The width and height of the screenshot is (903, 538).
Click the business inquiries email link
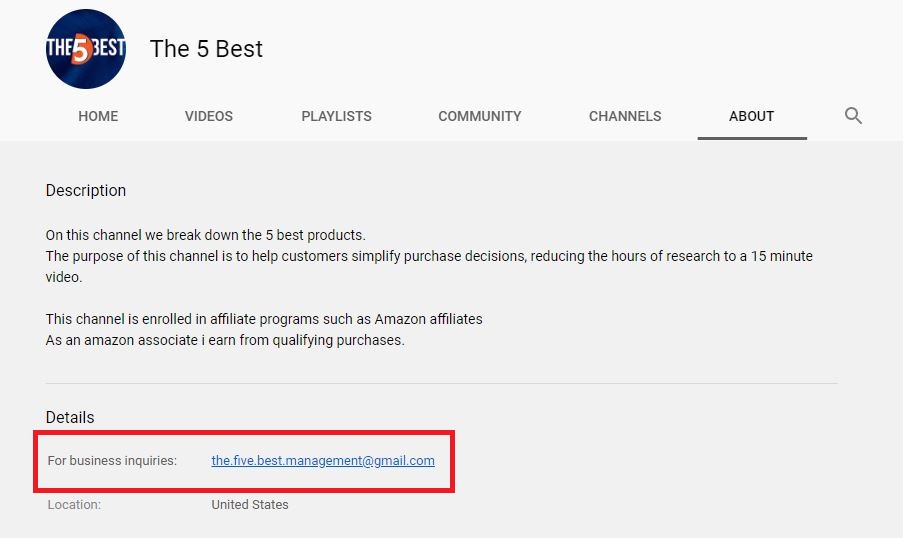[323, 460]
